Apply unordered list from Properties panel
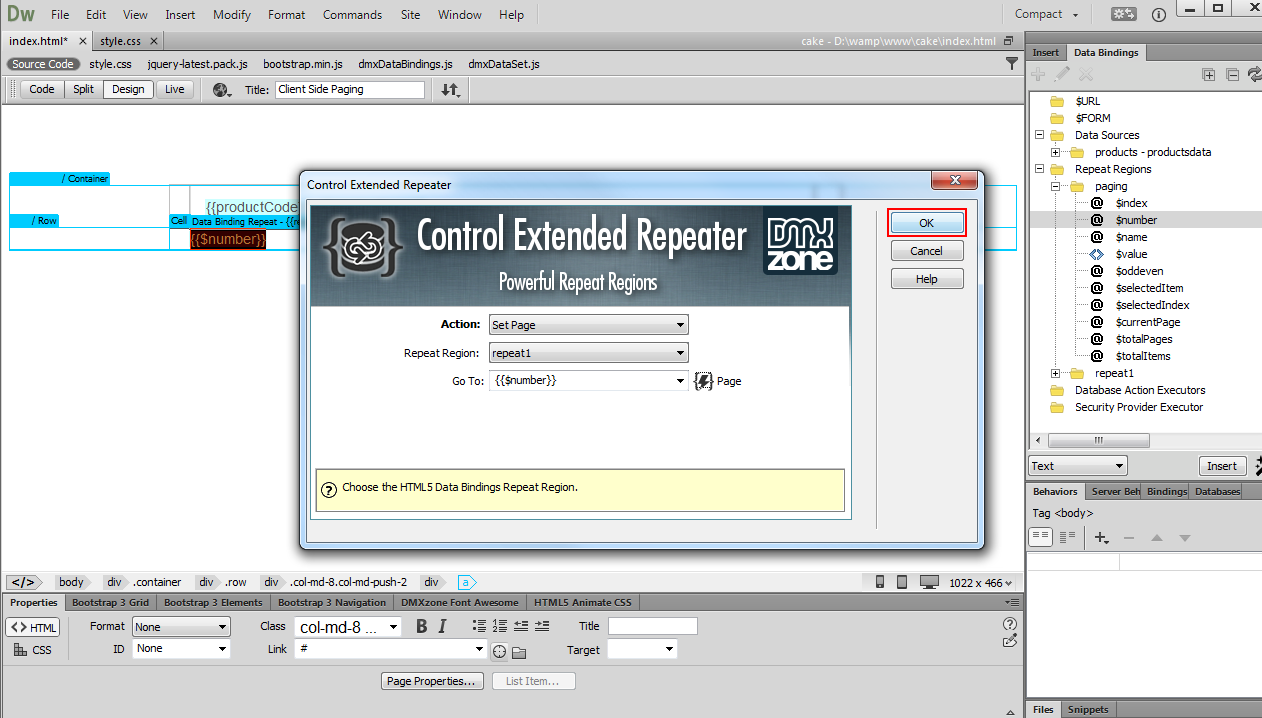 (479, 626)
